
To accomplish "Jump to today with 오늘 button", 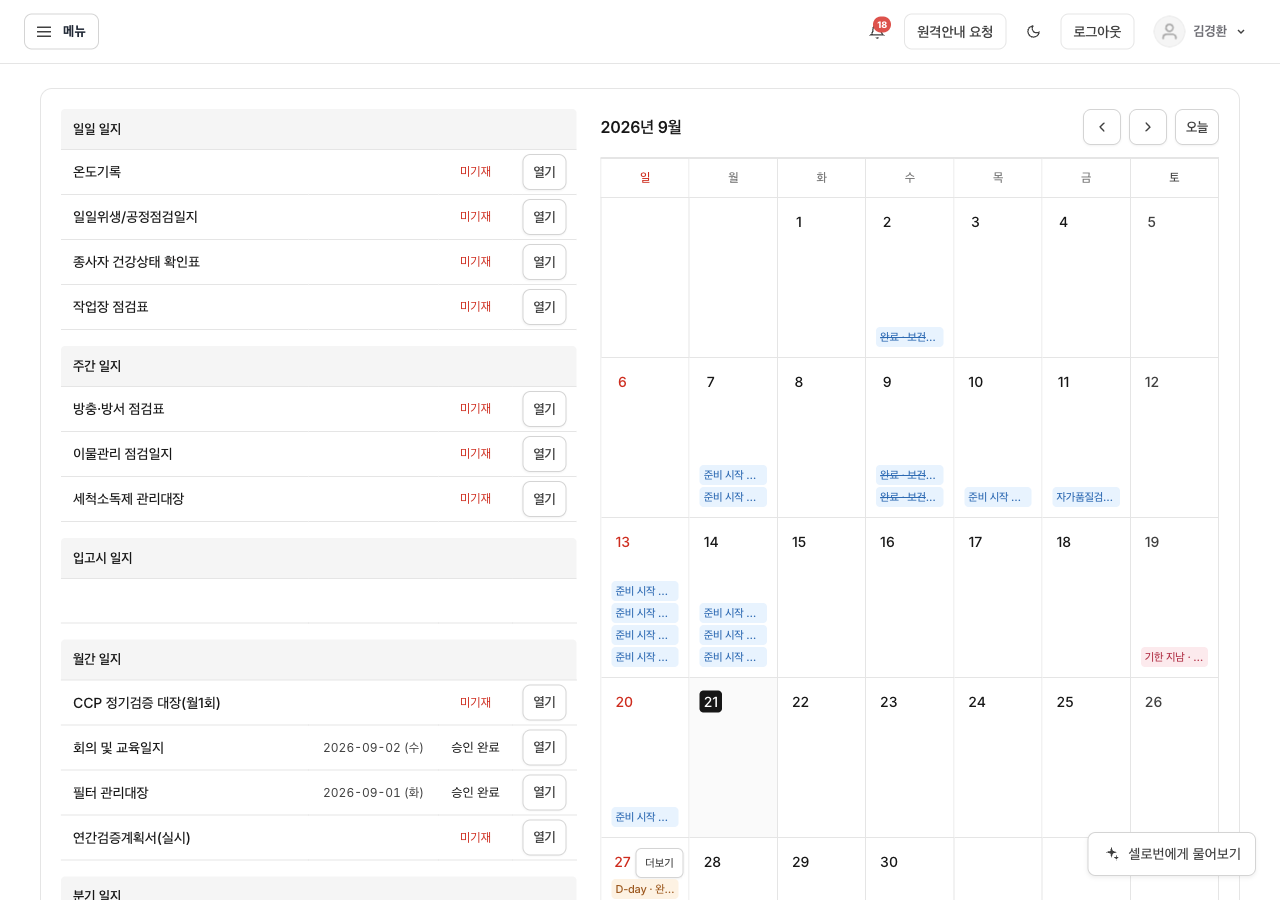I will tap(1197, 127).
